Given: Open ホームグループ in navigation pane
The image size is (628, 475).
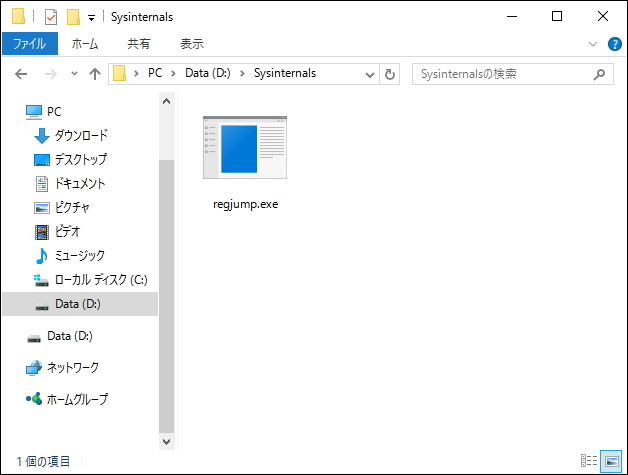Looking at the screenshot, I should (x=77, y=399).
